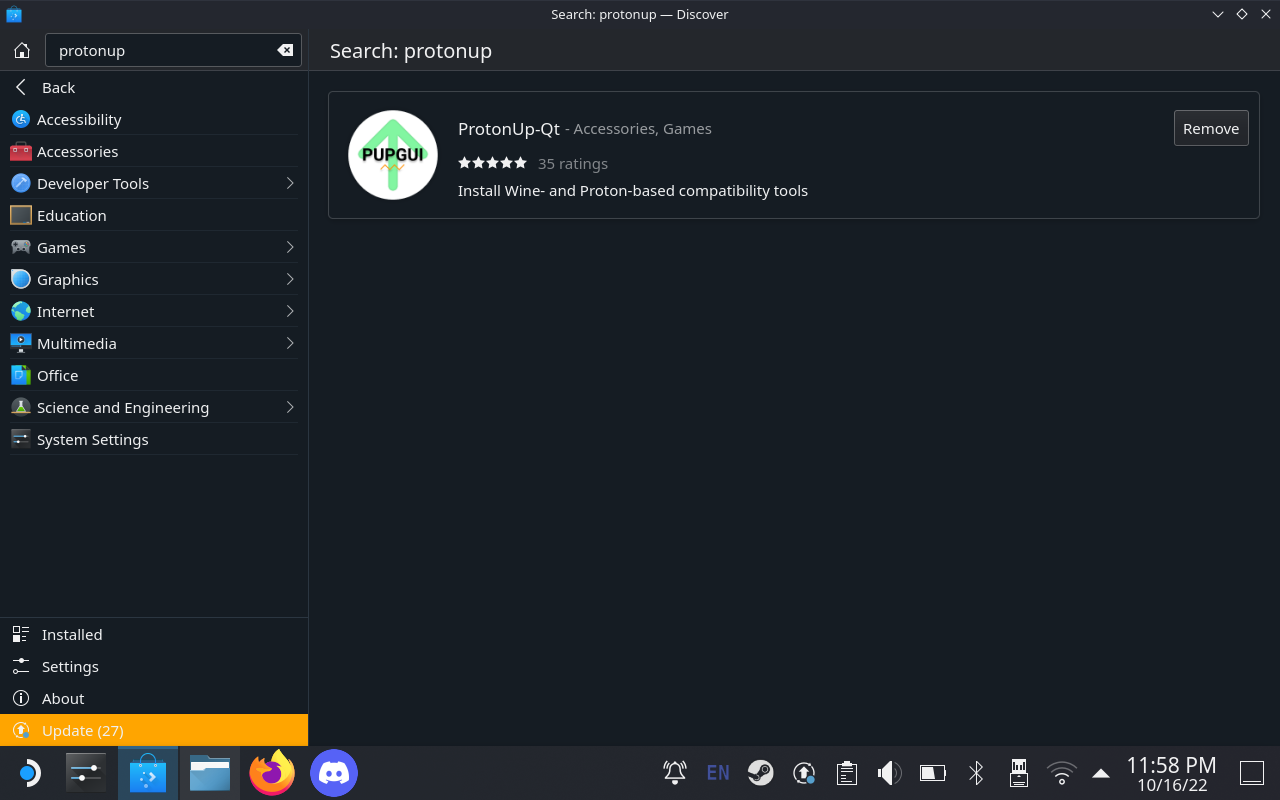Select the Accessibility category label

[x=79, y=119]
